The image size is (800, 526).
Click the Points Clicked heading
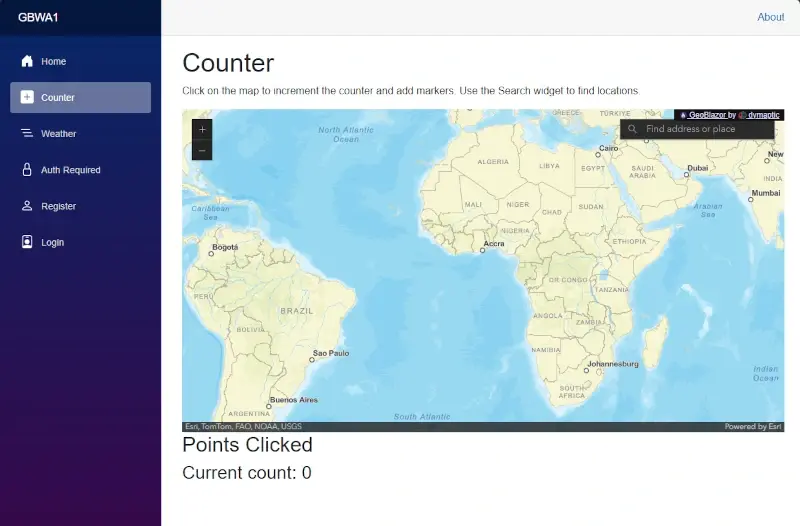247,445
